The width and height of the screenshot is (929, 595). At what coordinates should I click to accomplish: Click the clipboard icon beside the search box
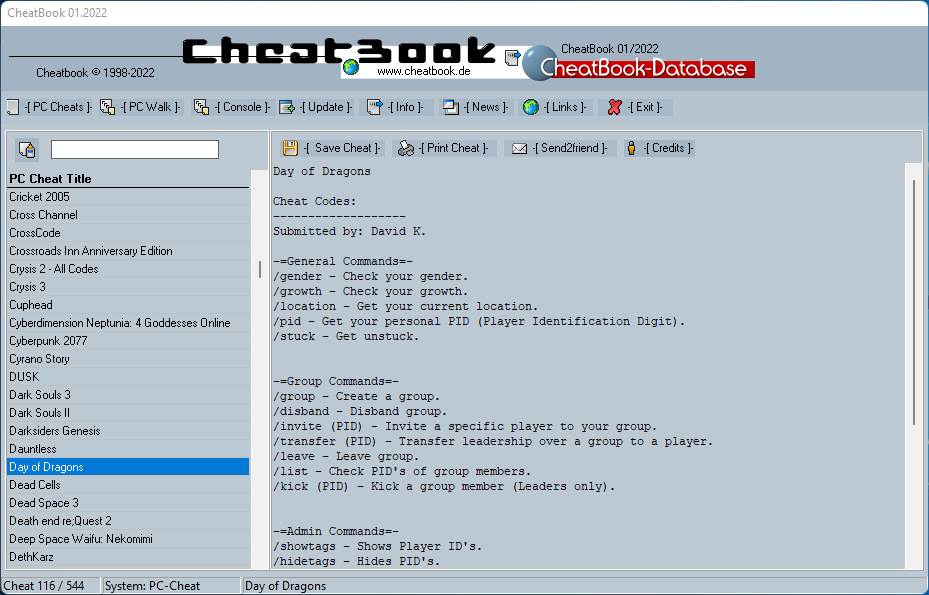27,148
